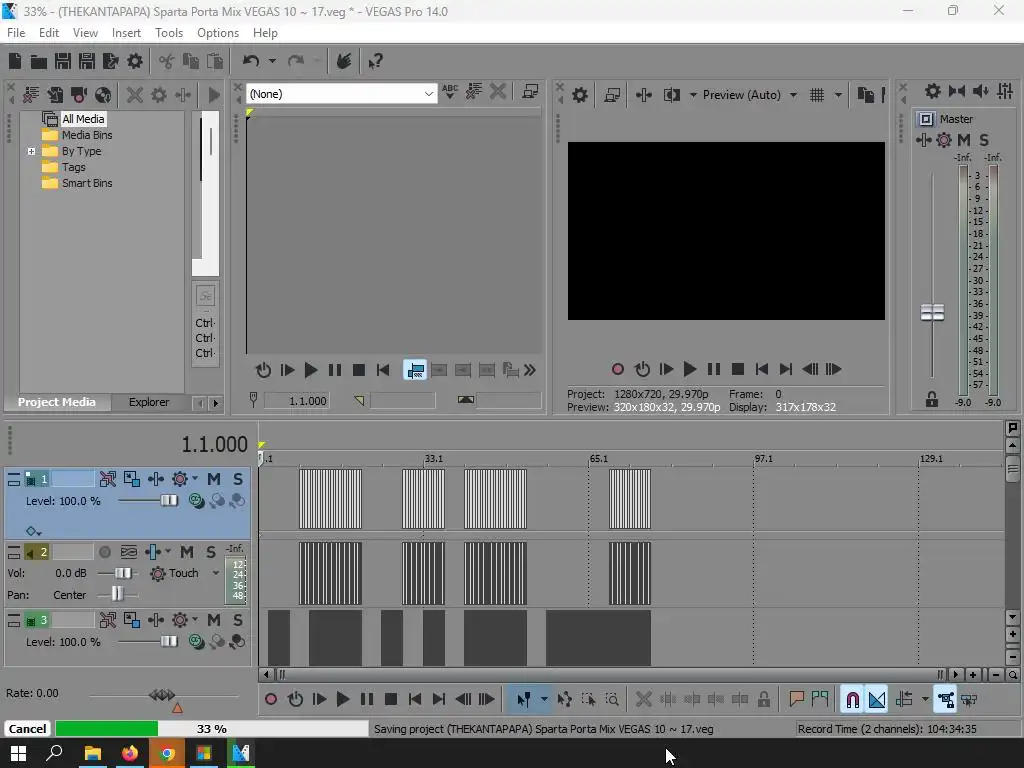Open the Insert menu

tap(126, 33)
